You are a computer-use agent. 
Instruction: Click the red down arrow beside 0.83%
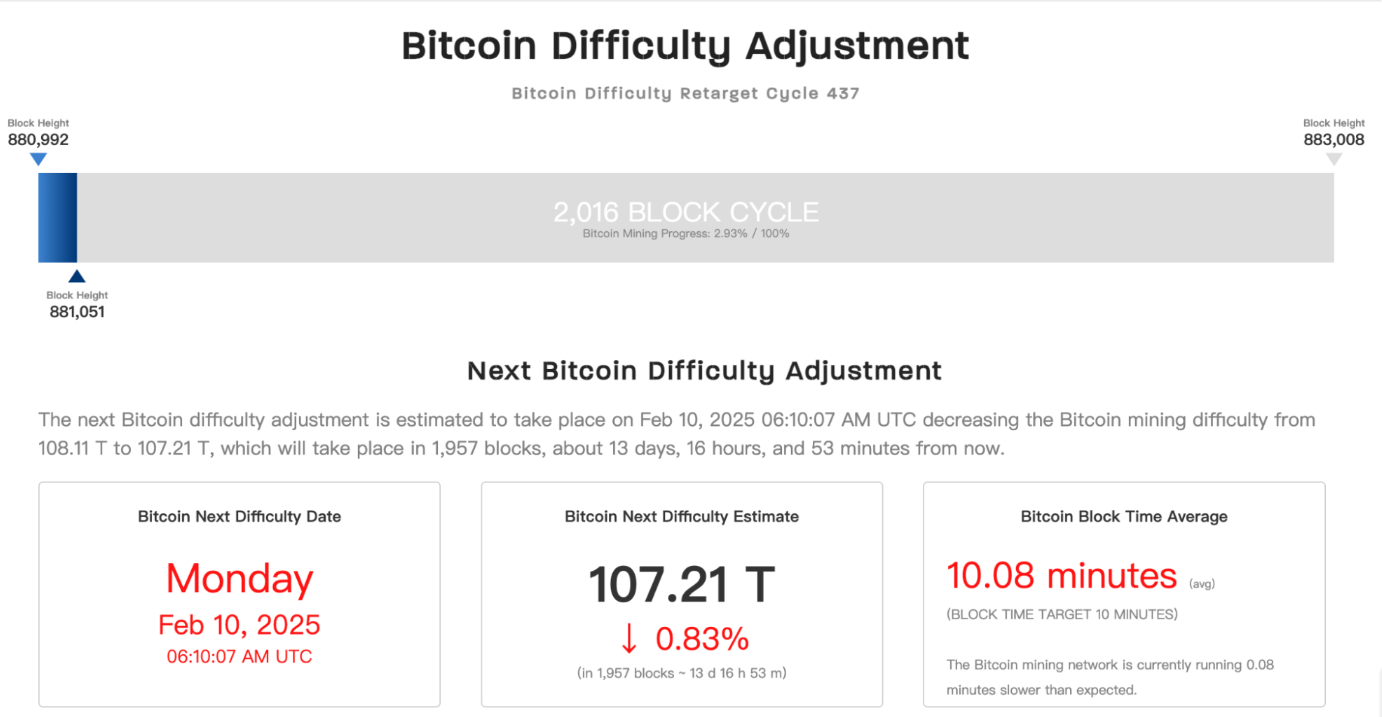click(x=628, y=638)
